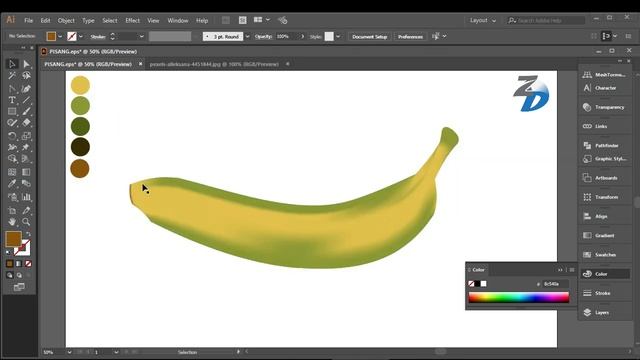This screenshot has width=640, height=360.
Task: Select the Type tool
Action: (12, 100)
